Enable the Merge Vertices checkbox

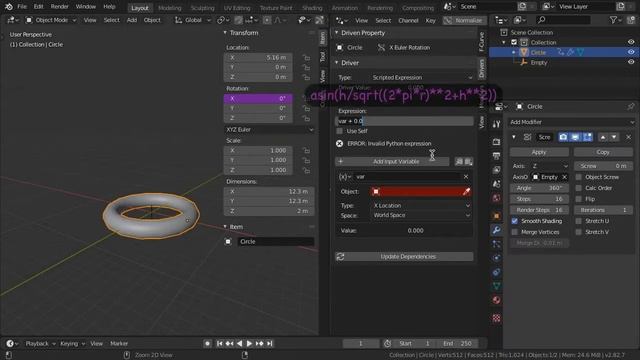515,232
